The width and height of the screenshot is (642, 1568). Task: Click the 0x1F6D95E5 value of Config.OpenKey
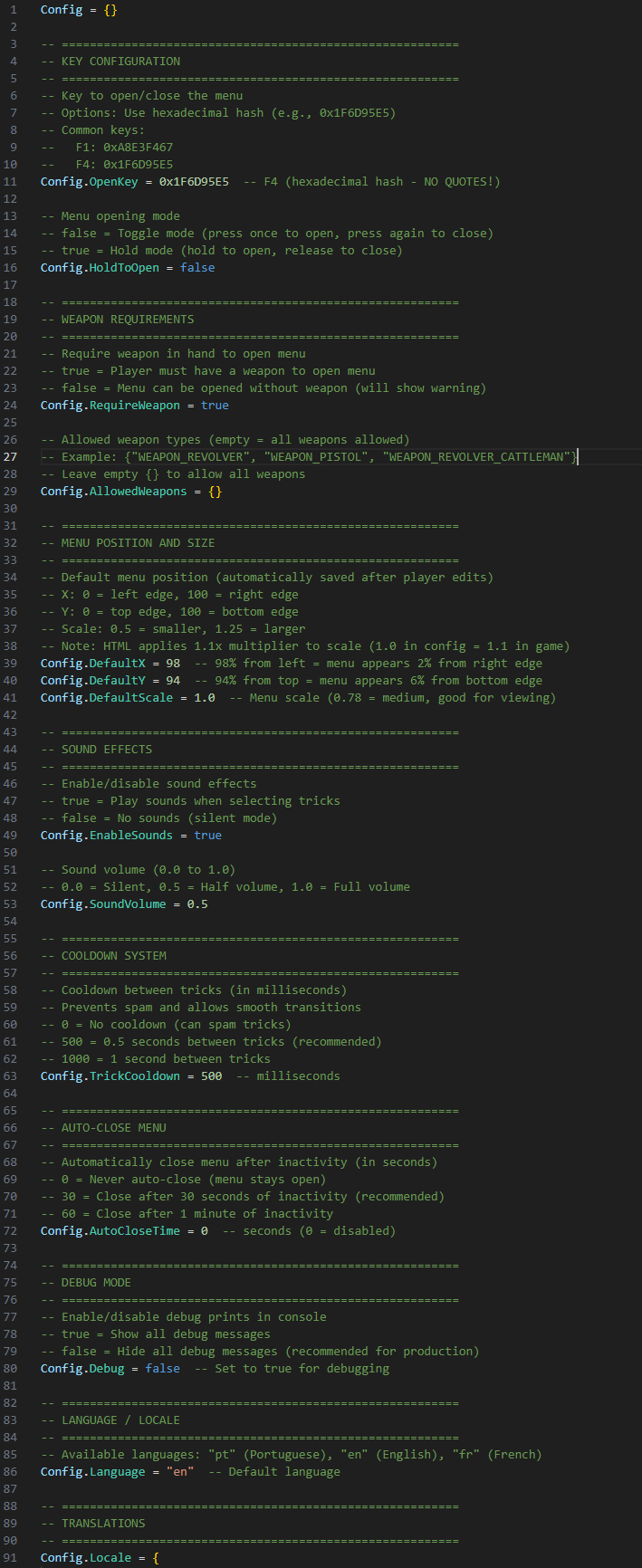click(x=194, y=181)
